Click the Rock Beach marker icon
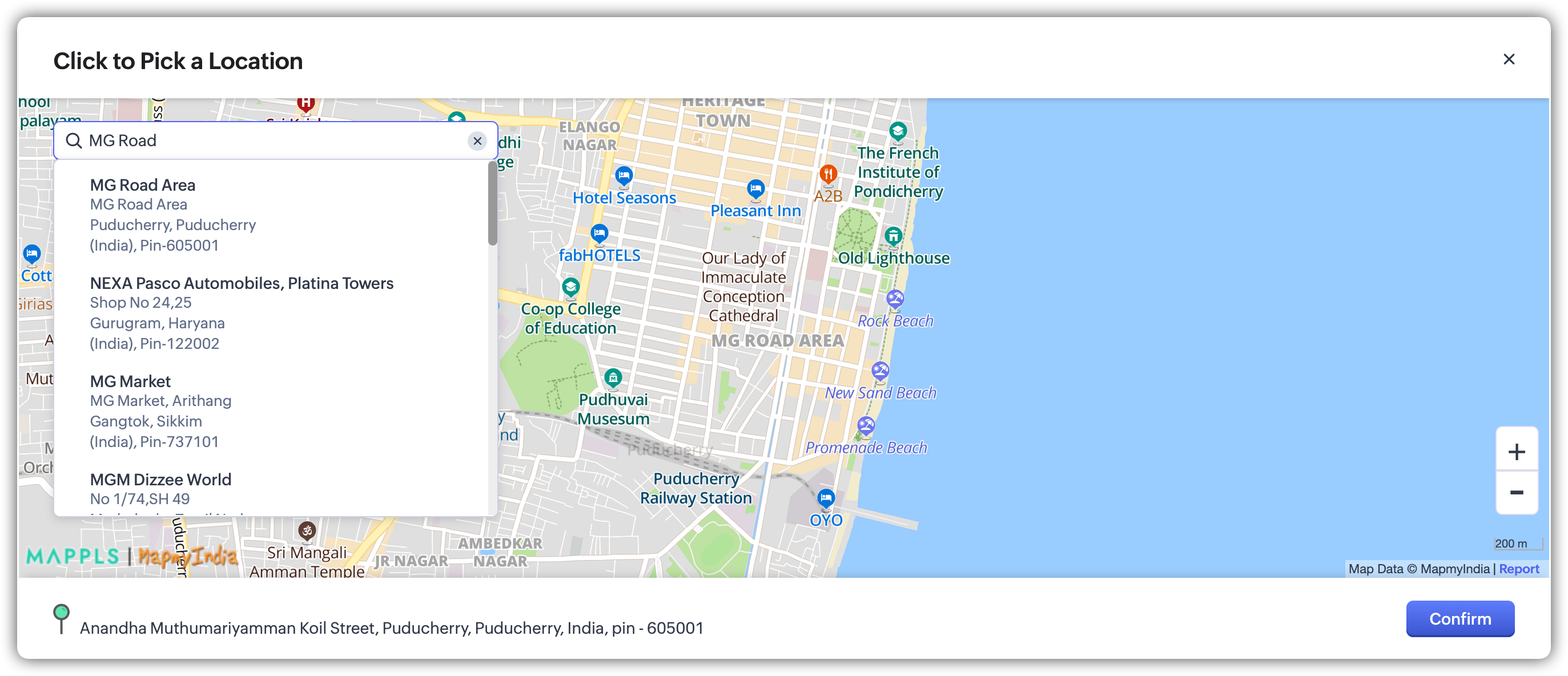The image size is (1568, 676). [895, 299]
